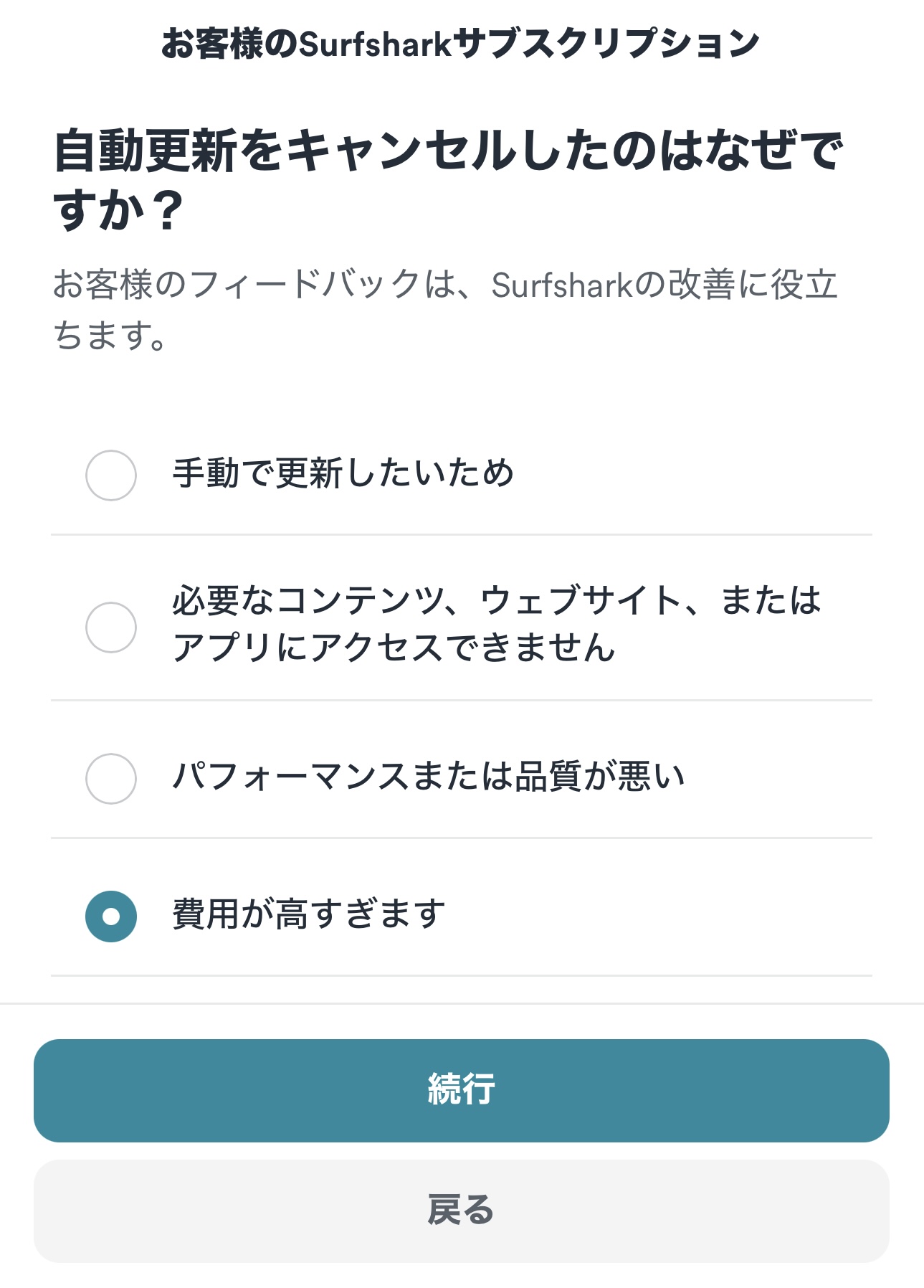
Task: Click the またはtext in the content option
Action: pos(771,601)
